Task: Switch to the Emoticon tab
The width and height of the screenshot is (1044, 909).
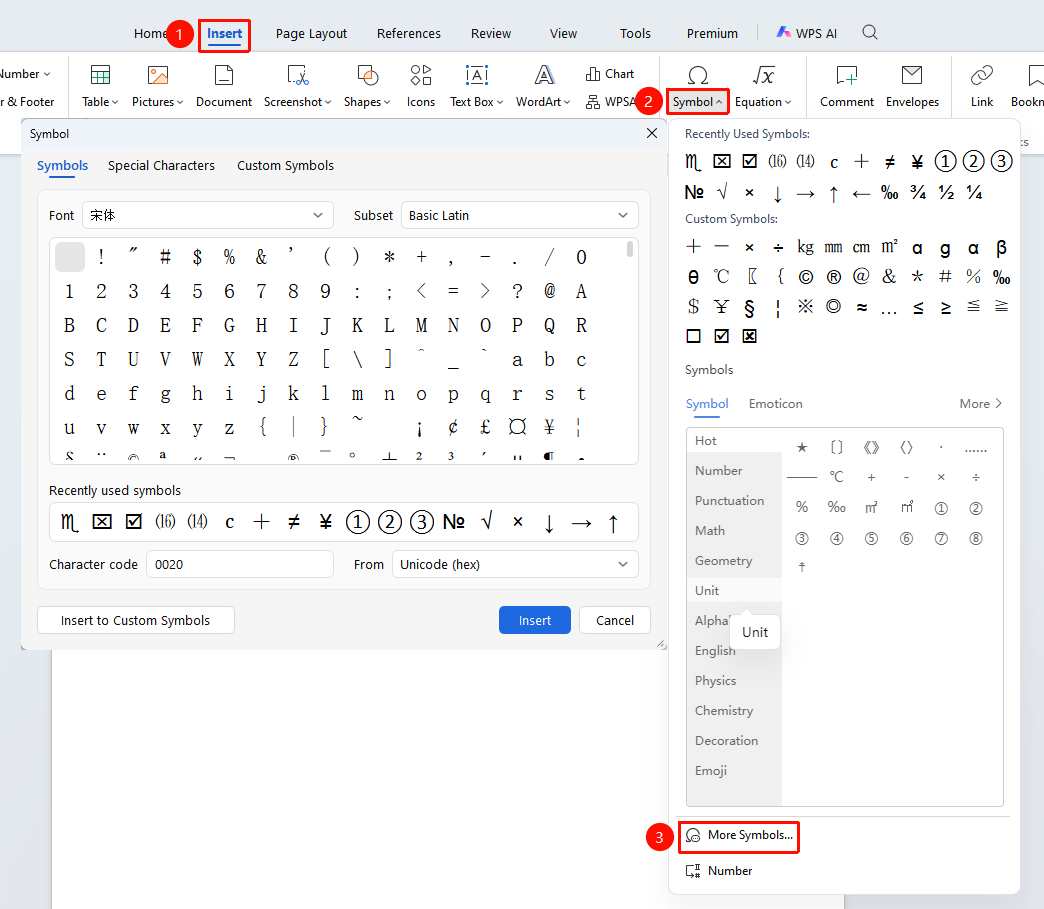Action: pos(775,404)
